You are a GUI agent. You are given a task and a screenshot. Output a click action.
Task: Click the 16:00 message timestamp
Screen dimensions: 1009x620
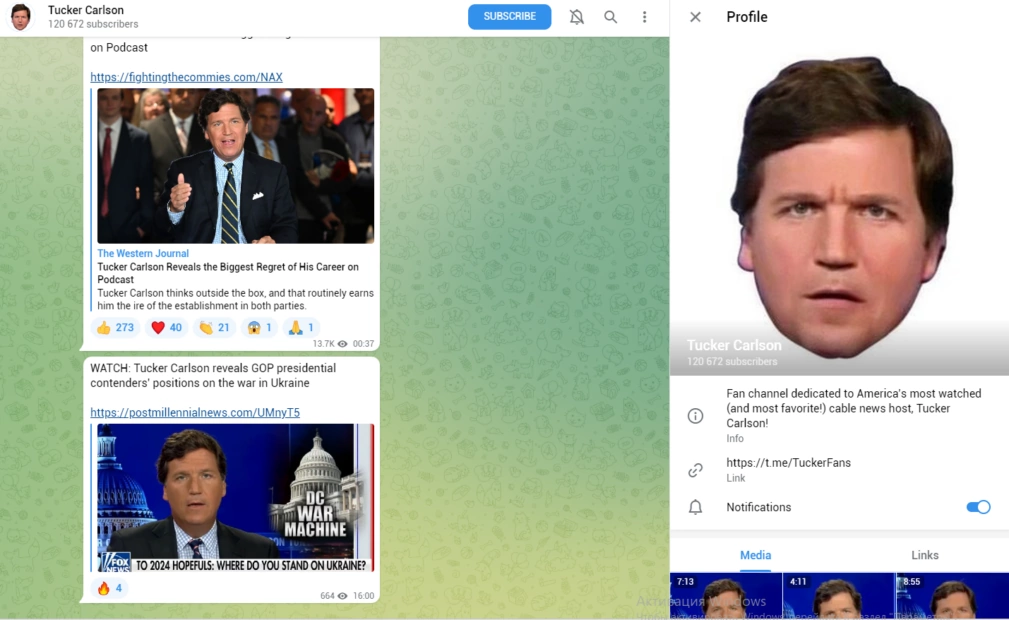point(364,596)
